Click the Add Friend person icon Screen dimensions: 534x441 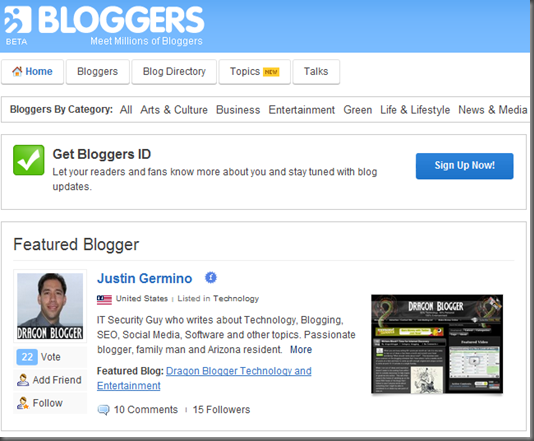point(23,380)
